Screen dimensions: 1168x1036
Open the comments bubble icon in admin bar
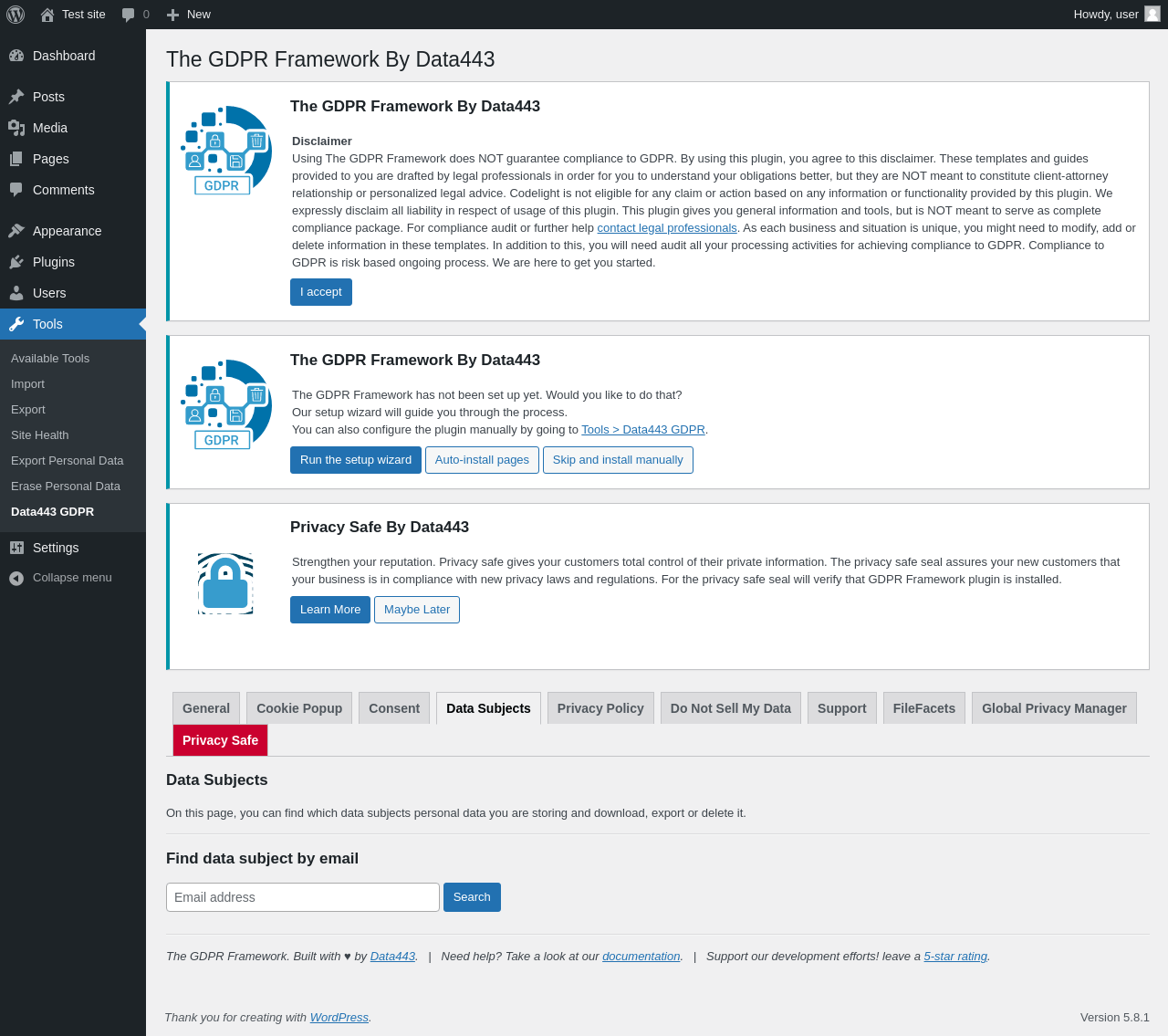coord(129,15)
